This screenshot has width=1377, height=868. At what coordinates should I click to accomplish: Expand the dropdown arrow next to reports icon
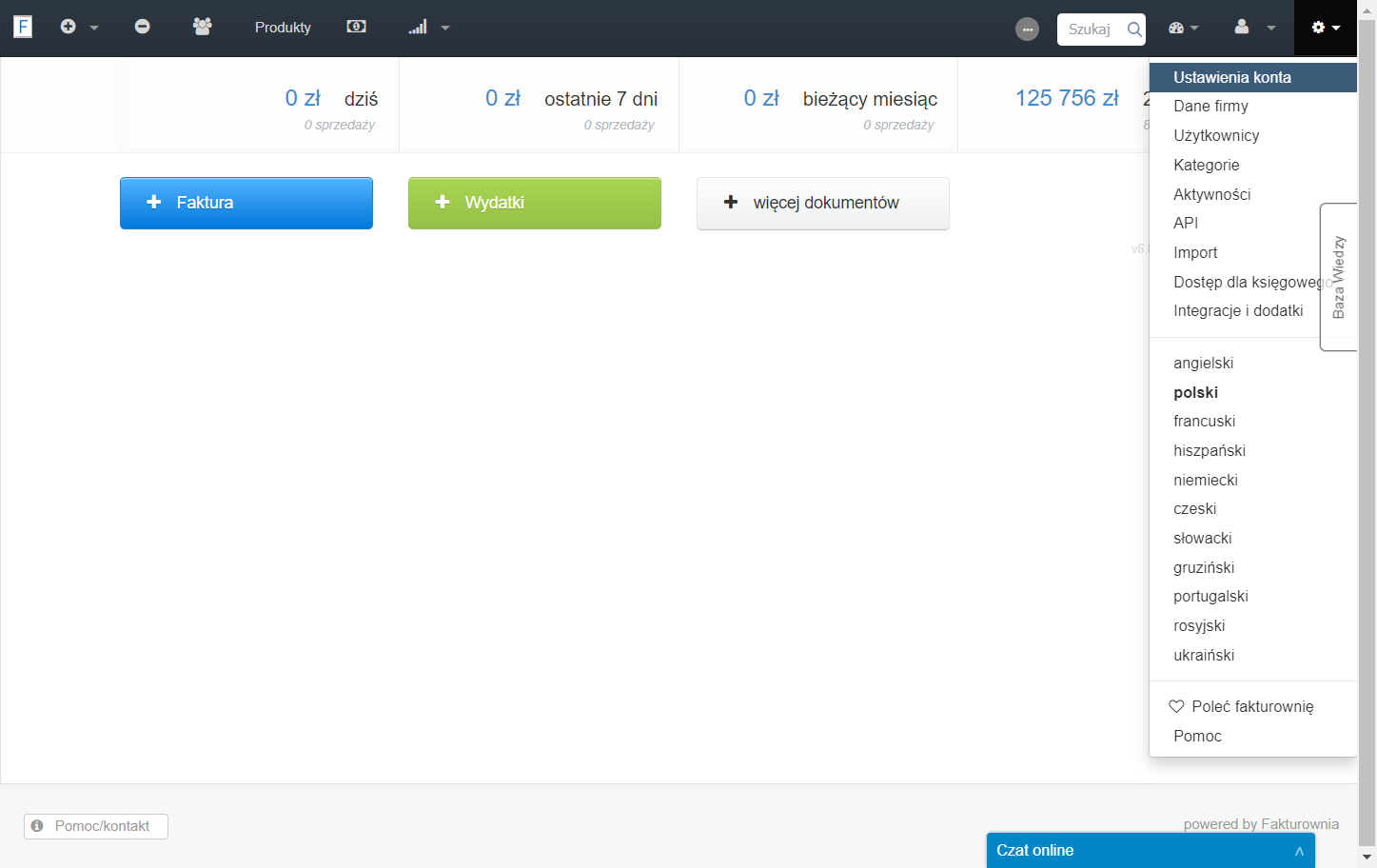(445, 29)
